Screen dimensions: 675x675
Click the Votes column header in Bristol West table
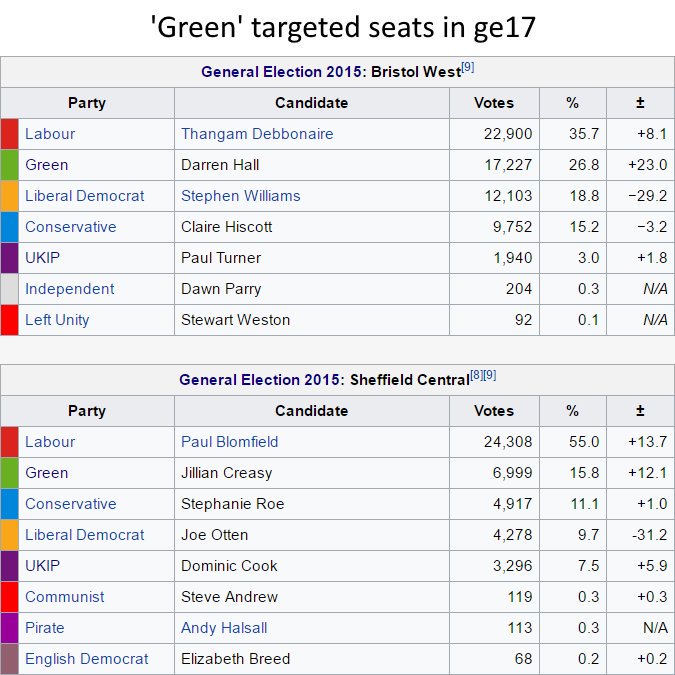[494, 103]
